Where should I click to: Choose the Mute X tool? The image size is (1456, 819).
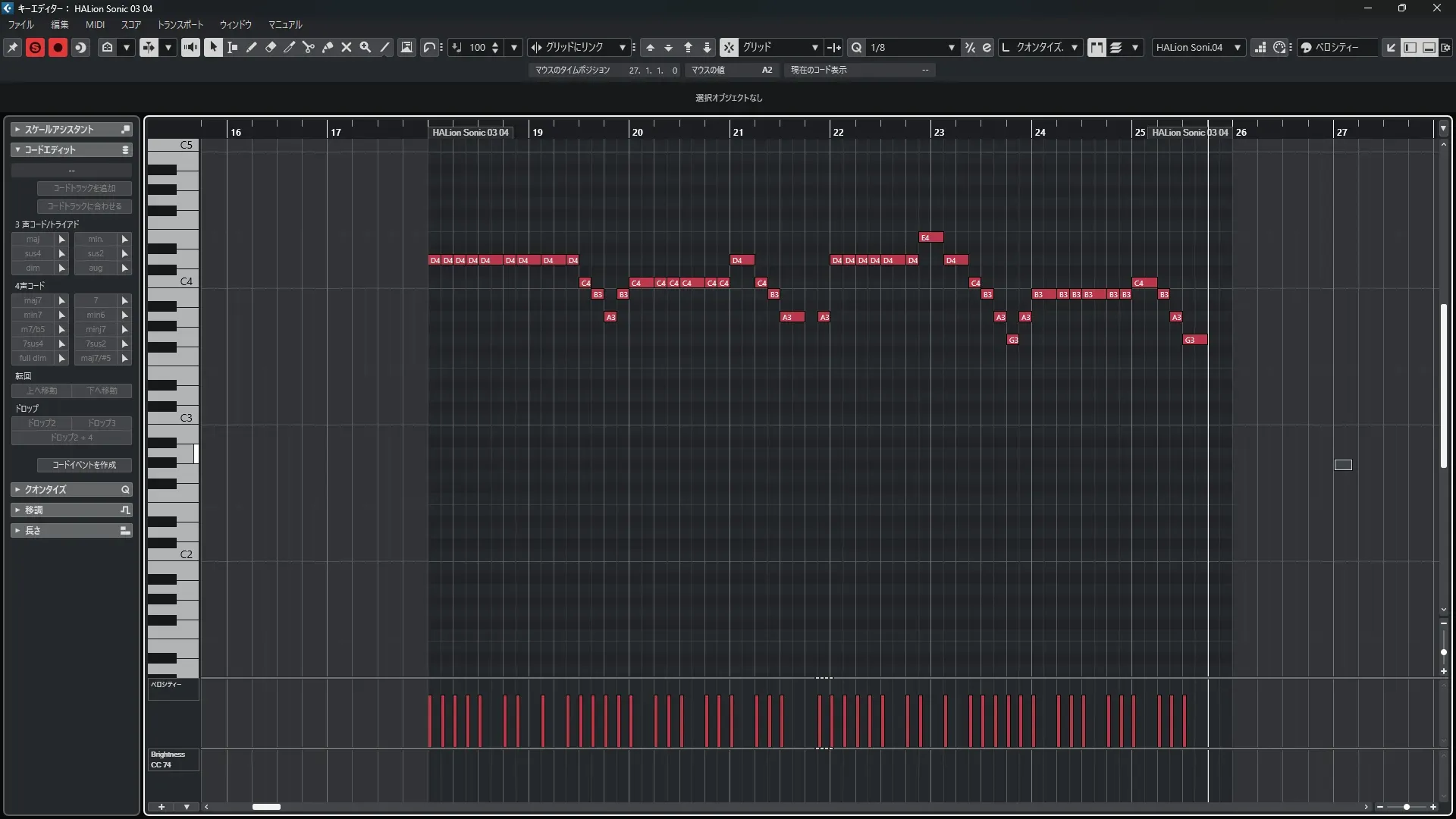[347, 47]
